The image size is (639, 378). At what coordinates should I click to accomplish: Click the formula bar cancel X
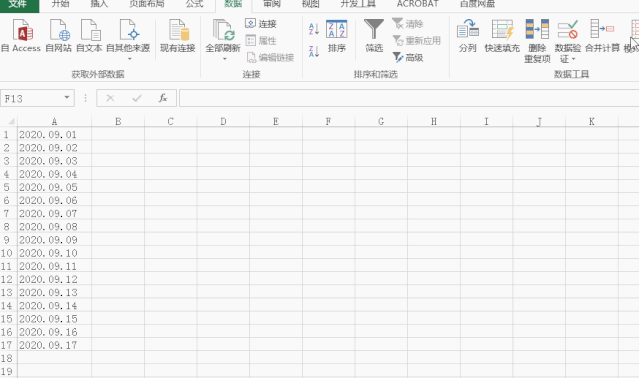(110, 98)
